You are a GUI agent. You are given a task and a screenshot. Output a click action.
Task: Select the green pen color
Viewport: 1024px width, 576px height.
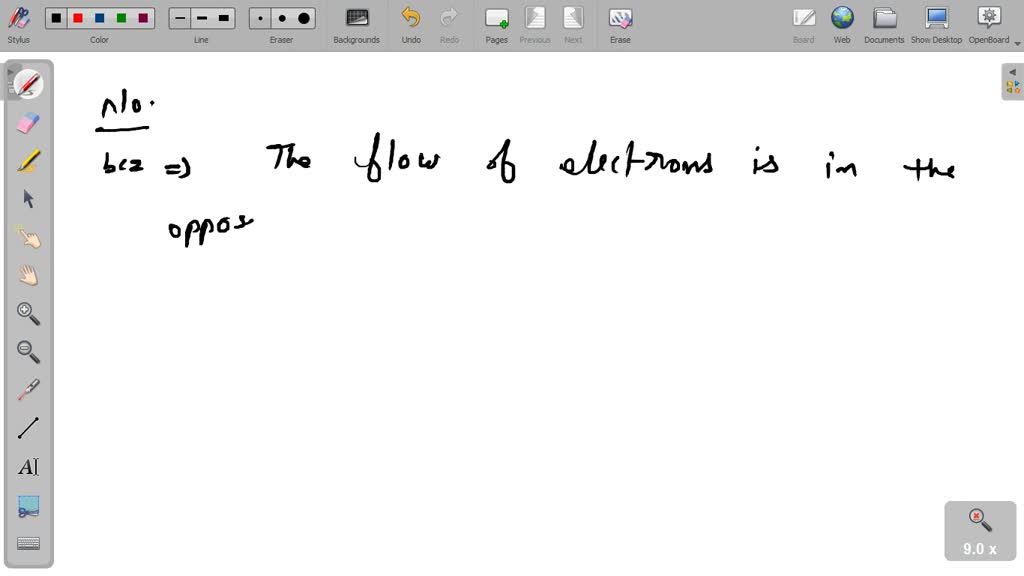121,18
